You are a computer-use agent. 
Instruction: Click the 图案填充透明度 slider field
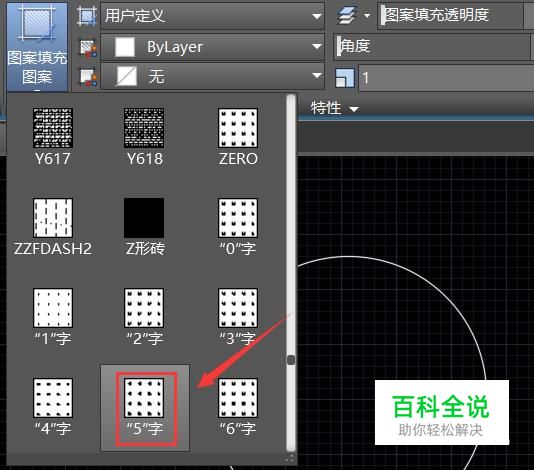pyautogui.click(x=451, y=16)
